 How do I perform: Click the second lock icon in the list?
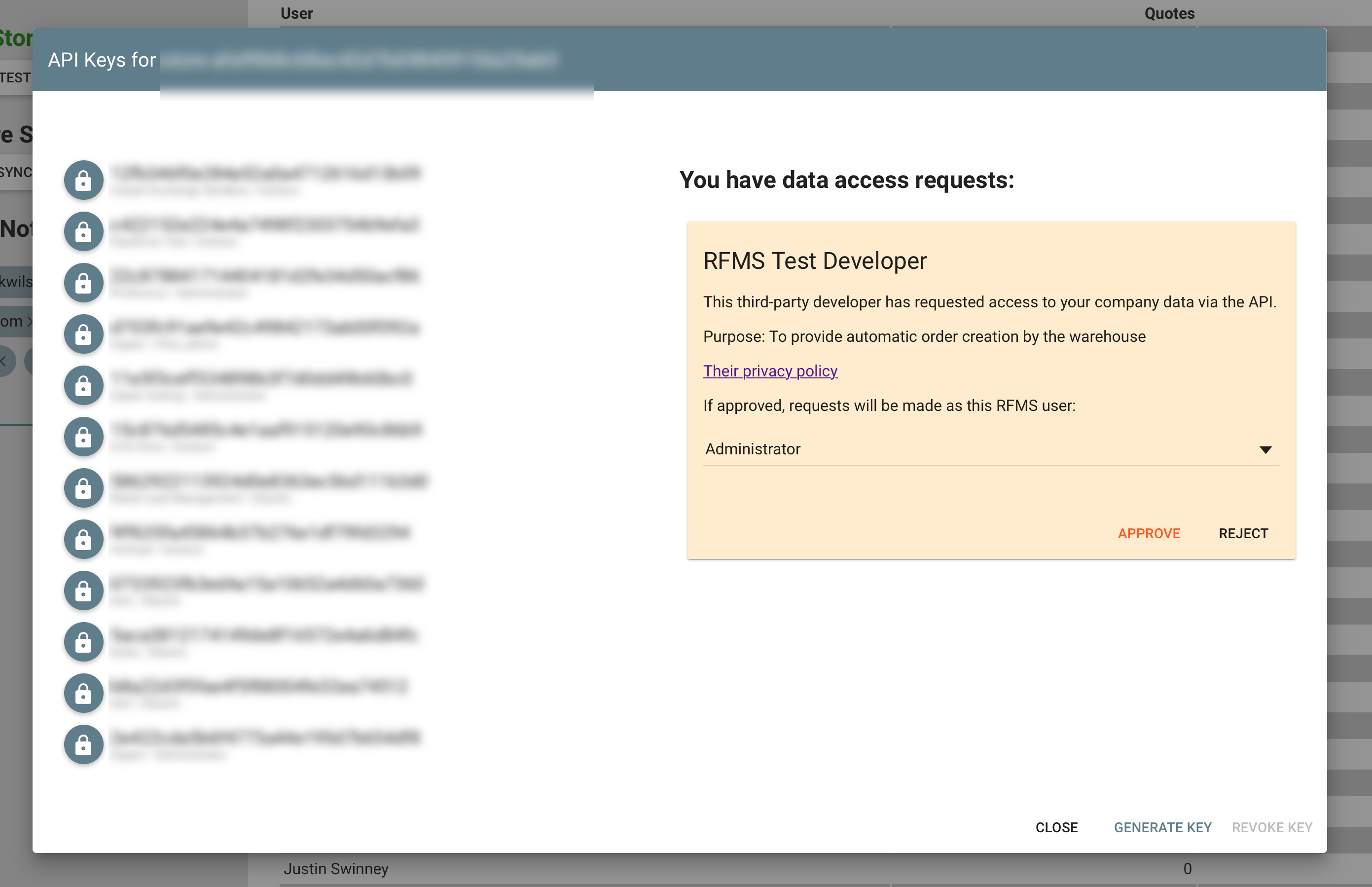point(83,231)
